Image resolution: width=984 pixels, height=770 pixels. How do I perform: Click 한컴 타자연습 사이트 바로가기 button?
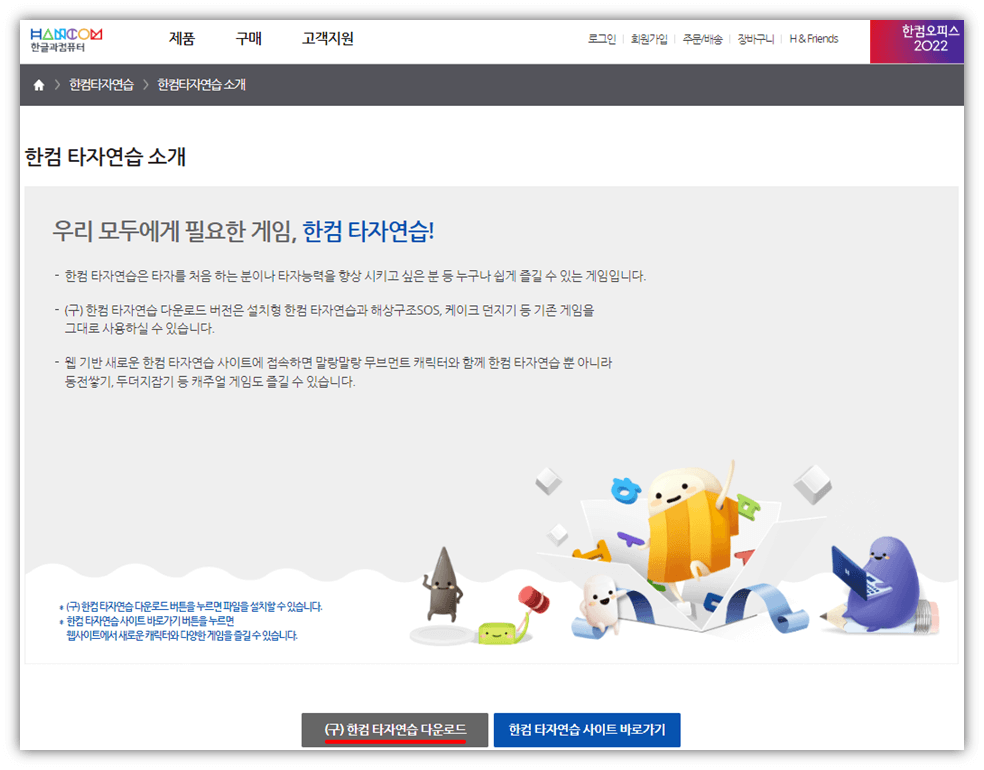[x=587, y=730]
